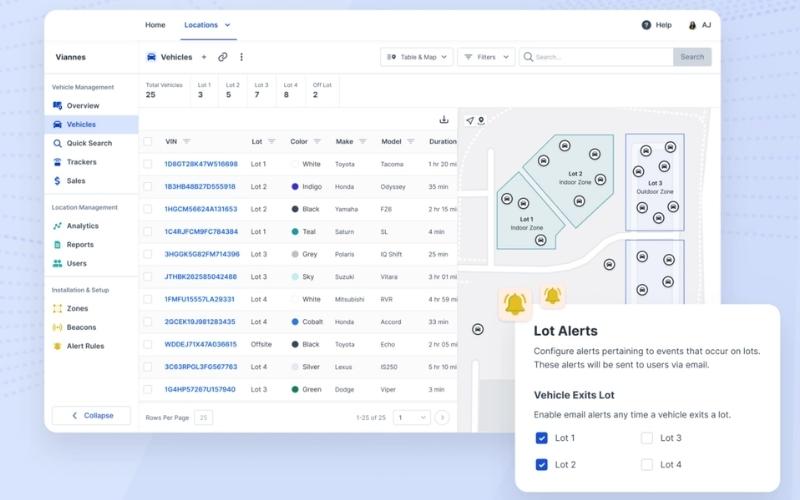Open Alert Rules in the sidebar
Image resolution: width=800 pixels, height=500 pixels.
coord(91,346)
